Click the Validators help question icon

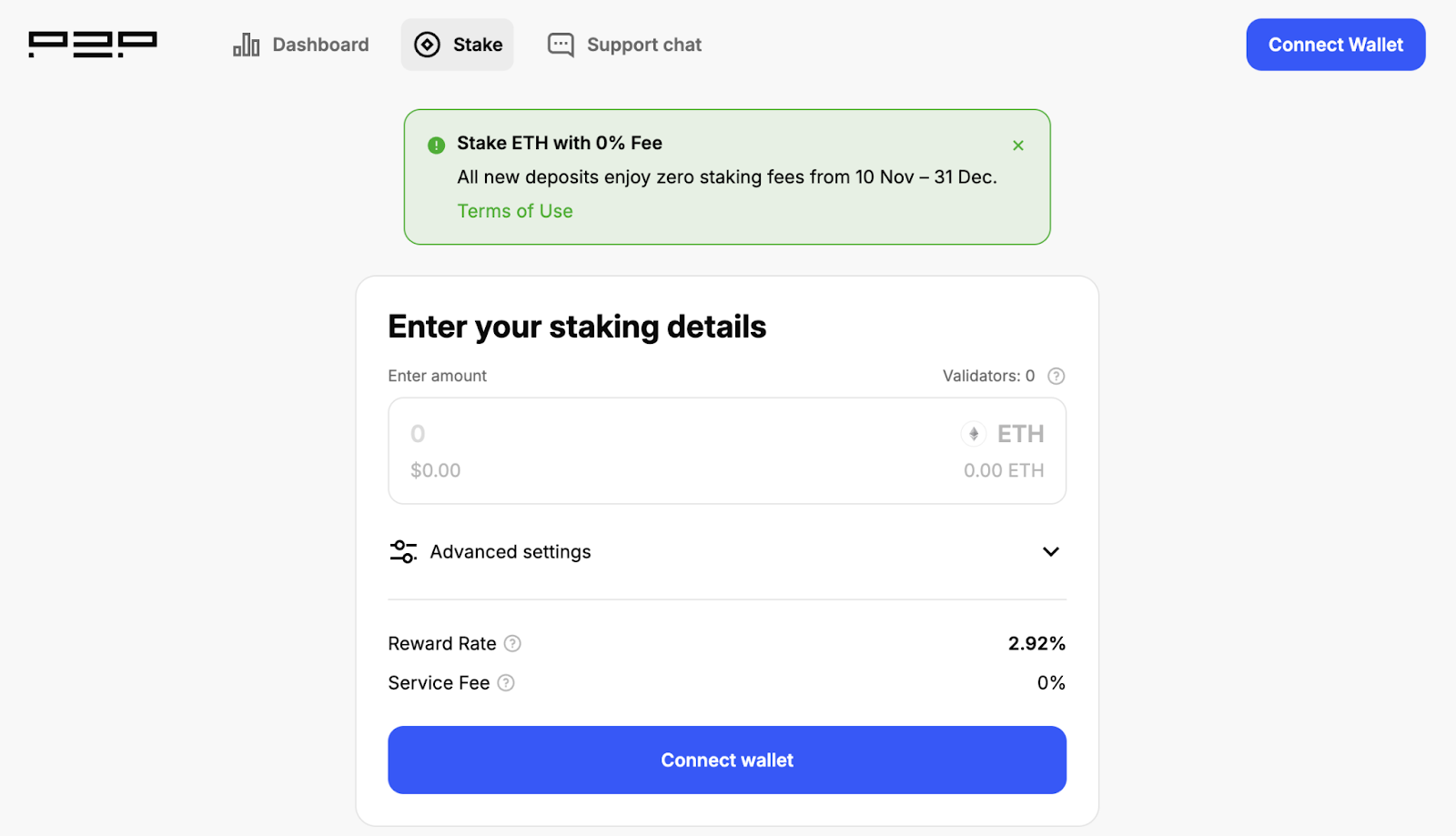coord(1056,376)
